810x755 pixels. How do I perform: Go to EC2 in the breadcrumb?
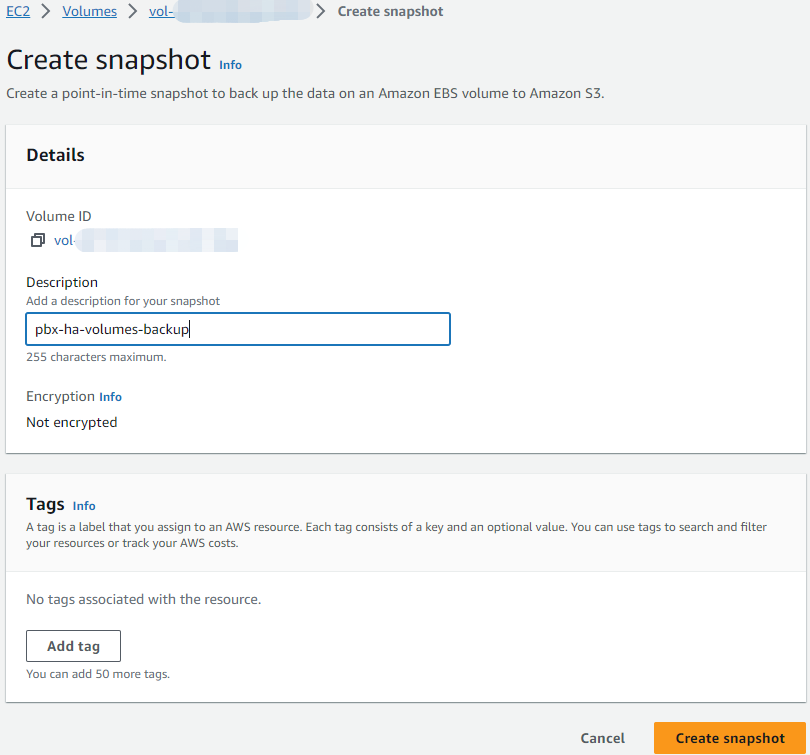tap(18, 12)
